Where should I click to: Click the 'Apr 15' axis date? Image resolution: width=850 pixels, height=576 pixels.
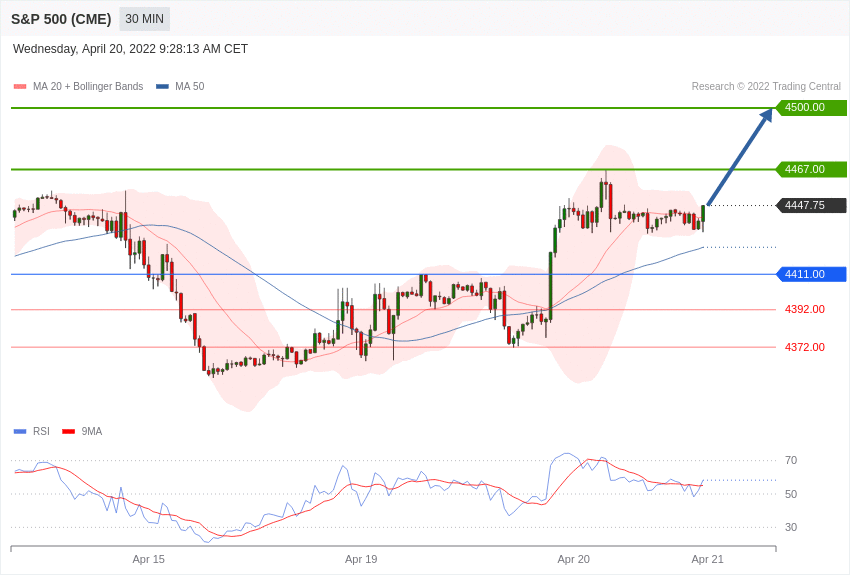[149, 559]
